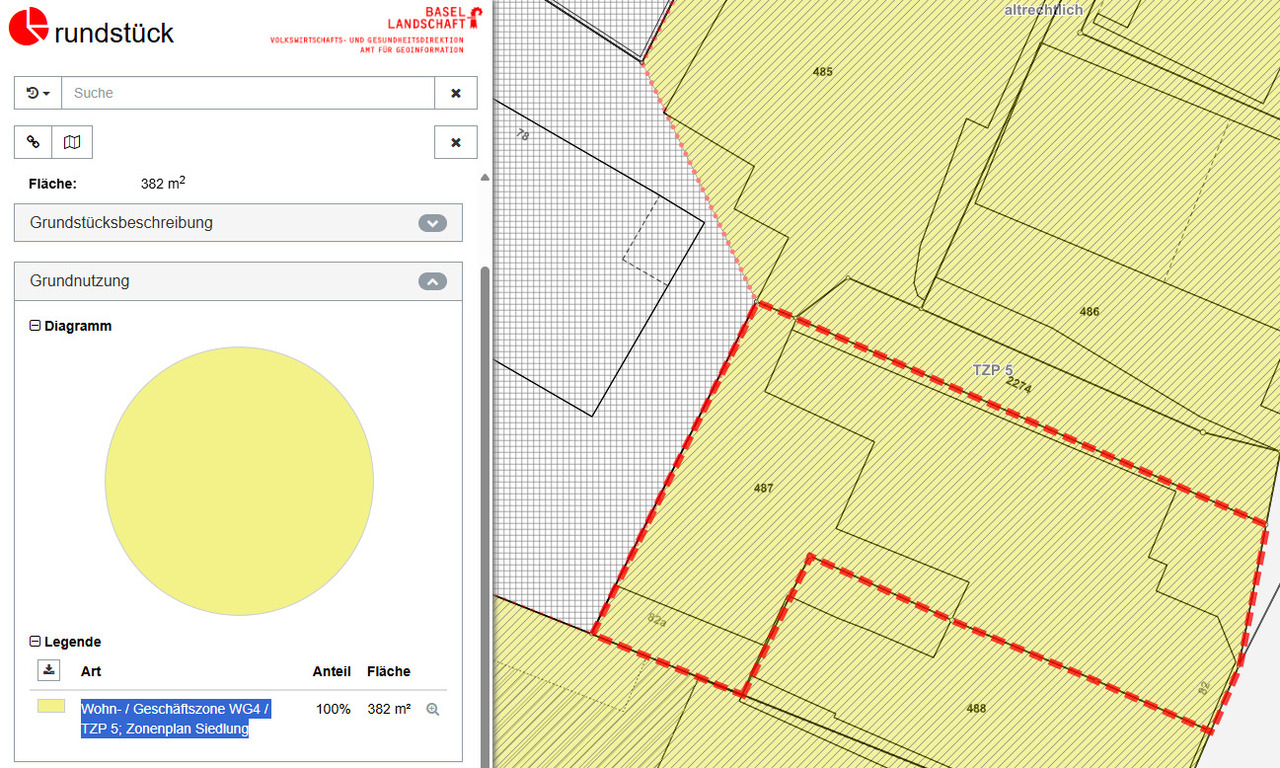Viewport: 1280px width, 768px height.
Task: Click the map icon button
Action: [x=72, y=142]
